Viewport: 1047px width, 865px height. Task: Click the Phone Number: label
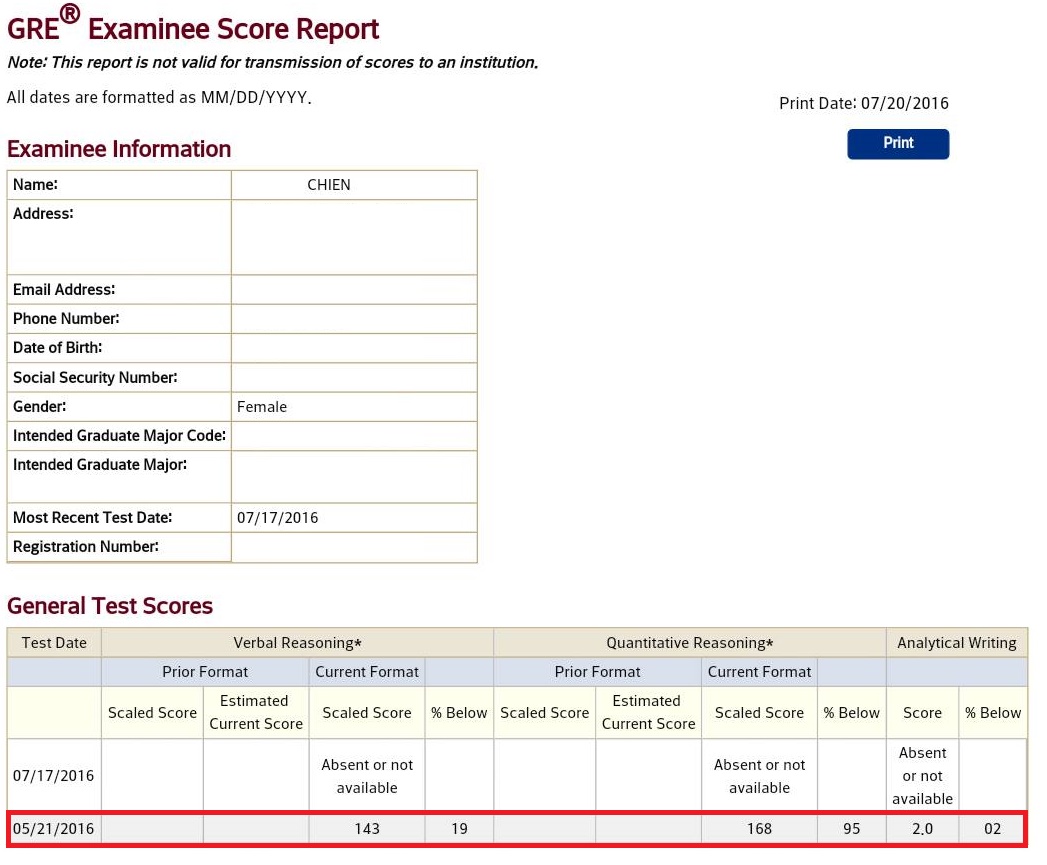(66, 319)
